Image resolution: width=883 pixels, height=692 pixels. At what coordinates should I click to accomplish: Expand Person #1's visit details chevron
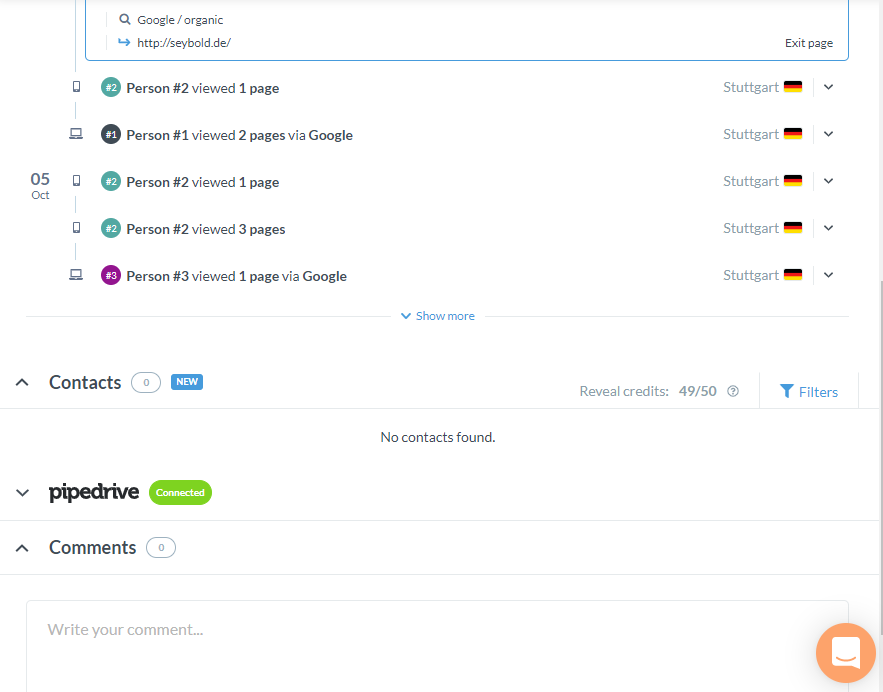tap(828, 133)
